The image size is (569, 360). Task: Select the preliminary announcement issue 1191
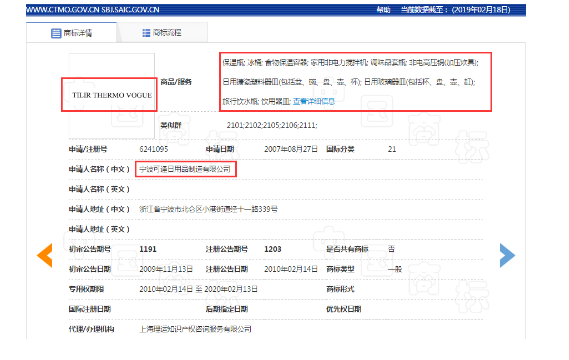pos(148,249)
